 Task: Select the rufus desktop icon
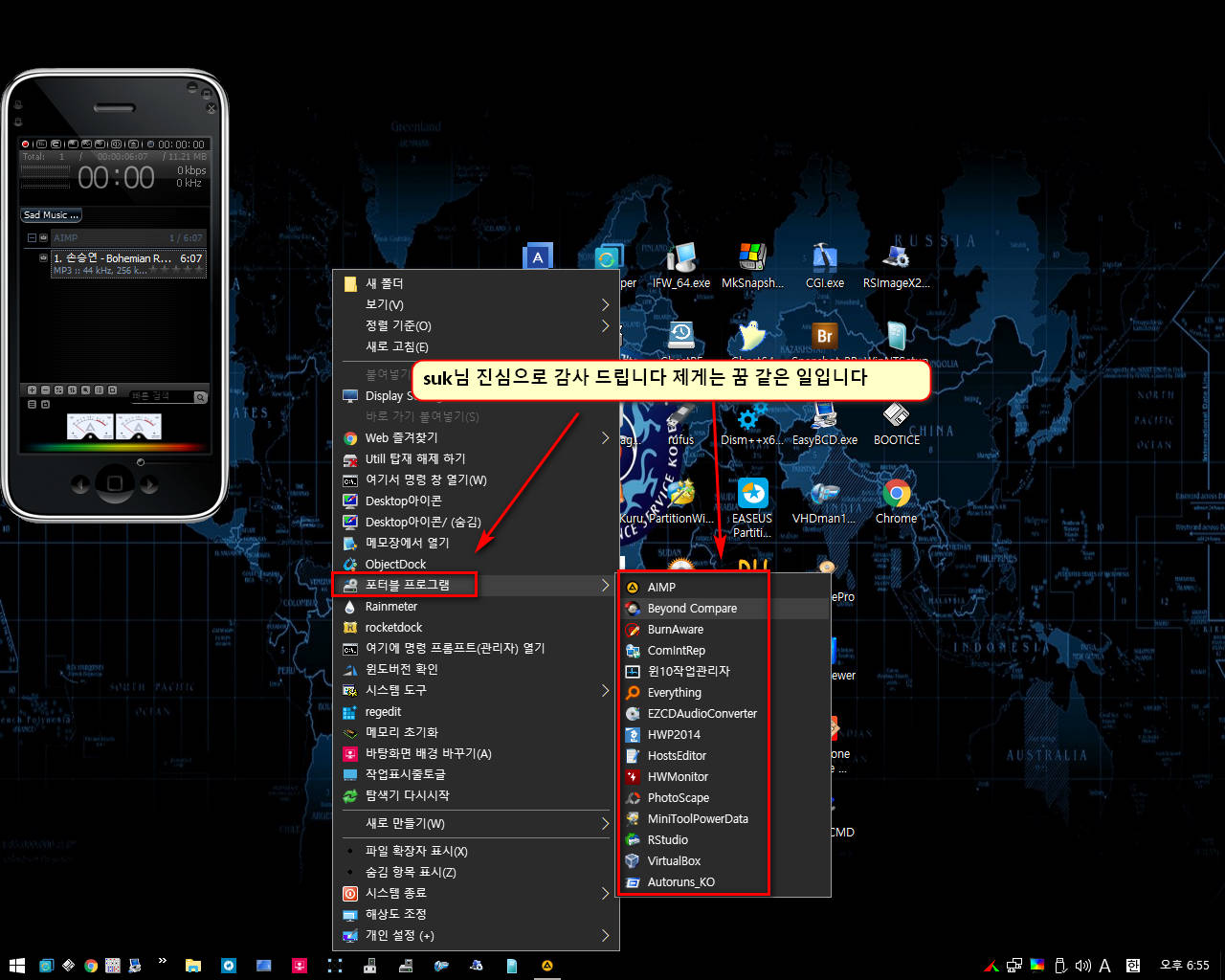click(680, 423)
